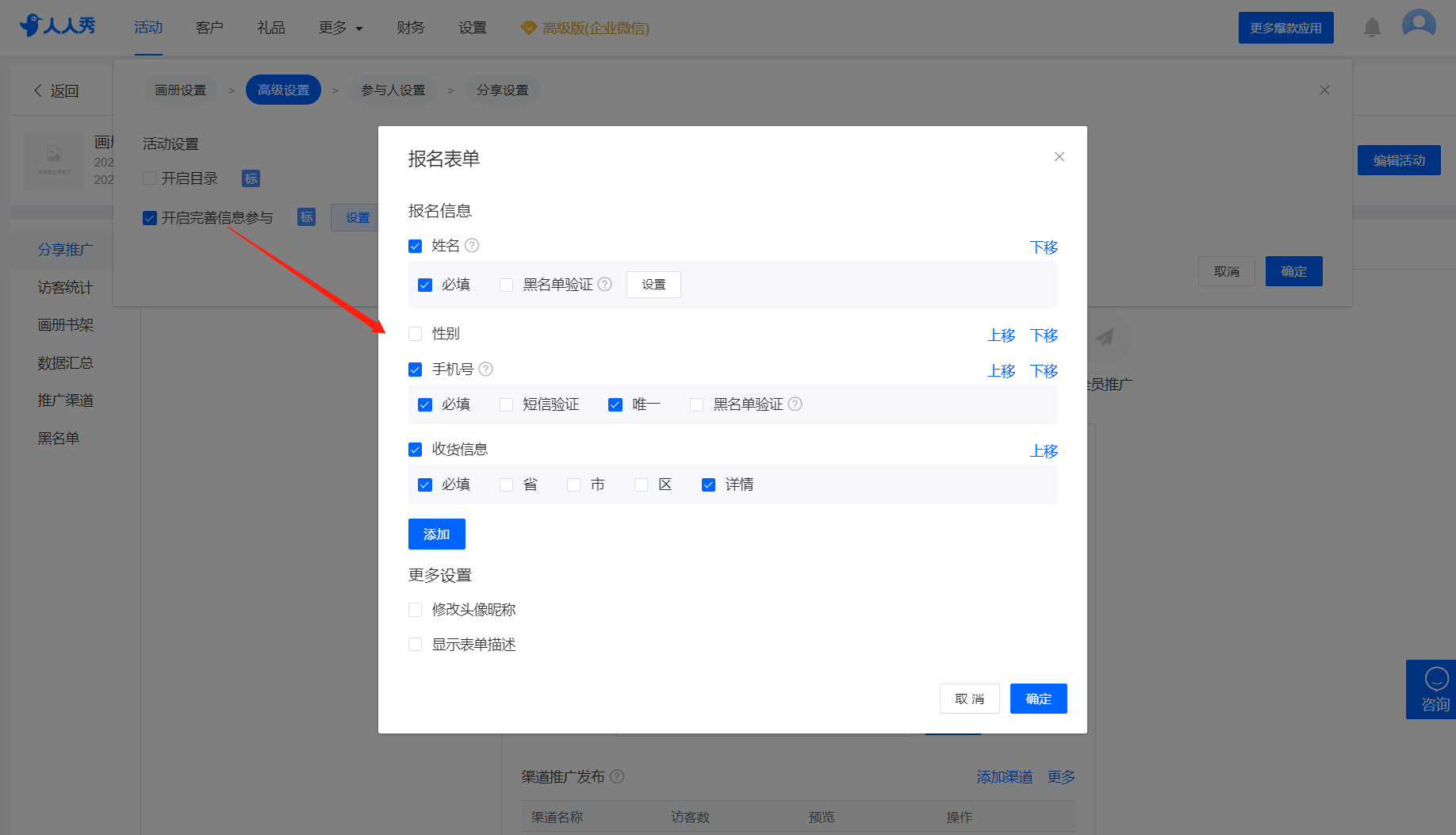Open the user avatar menu
Viewport: 1456px width, 835px height.
pos(1419,25)
